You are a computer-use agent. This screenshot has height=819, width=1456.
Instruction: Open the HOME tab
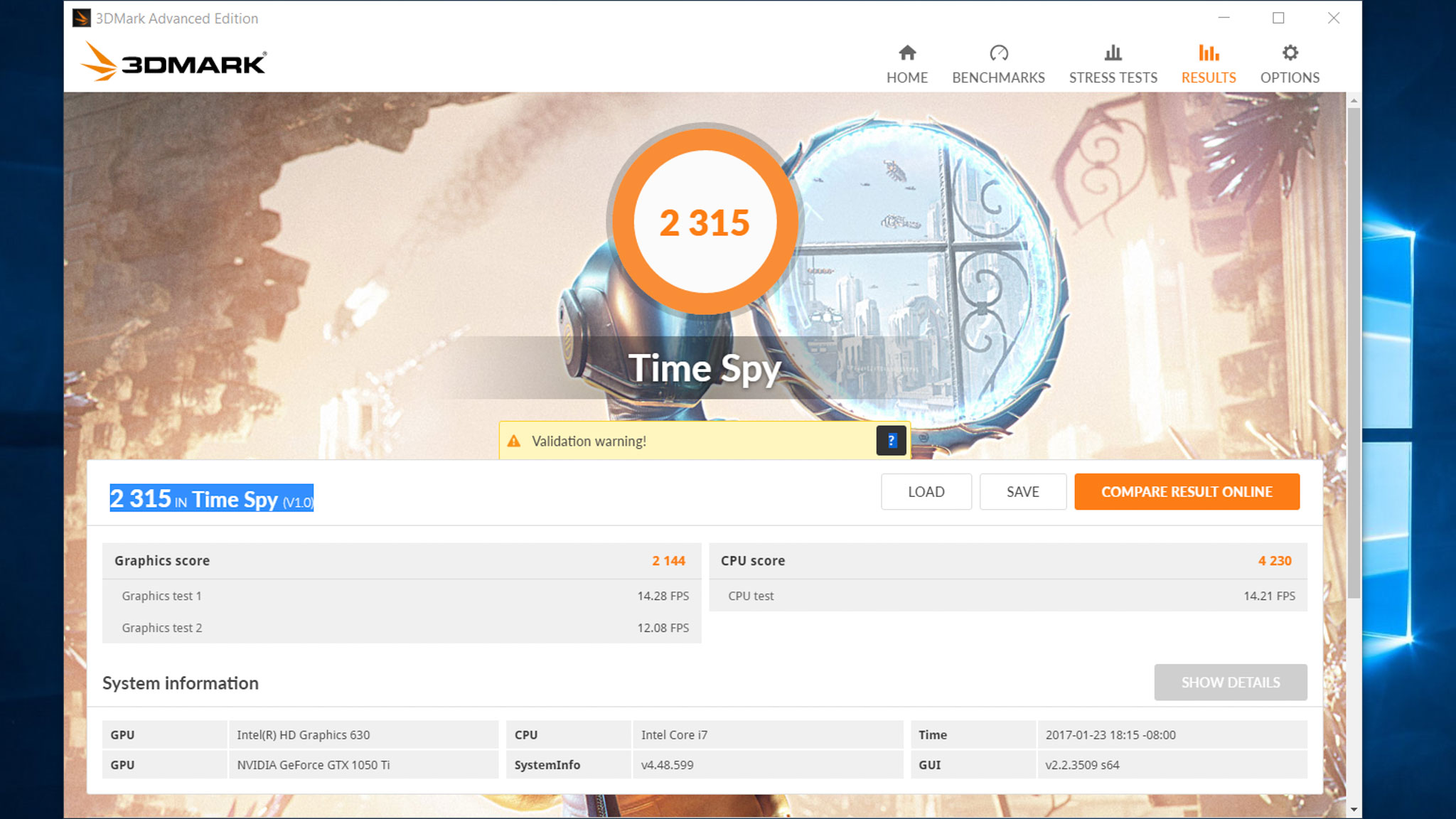907,64
